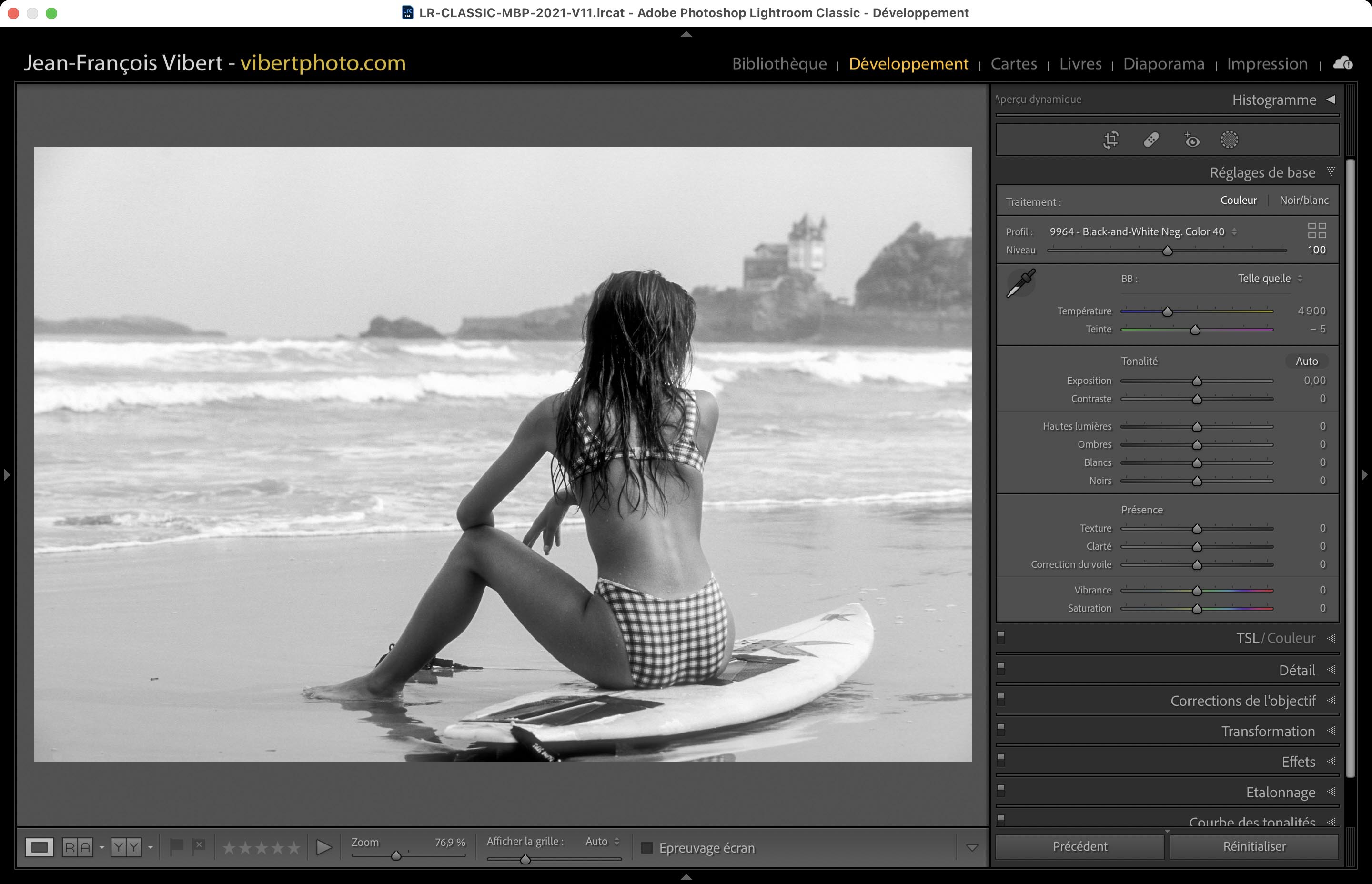Click the Réinitialiser button
This screenshot has height=884, width=1372.
coord(1254,846)
